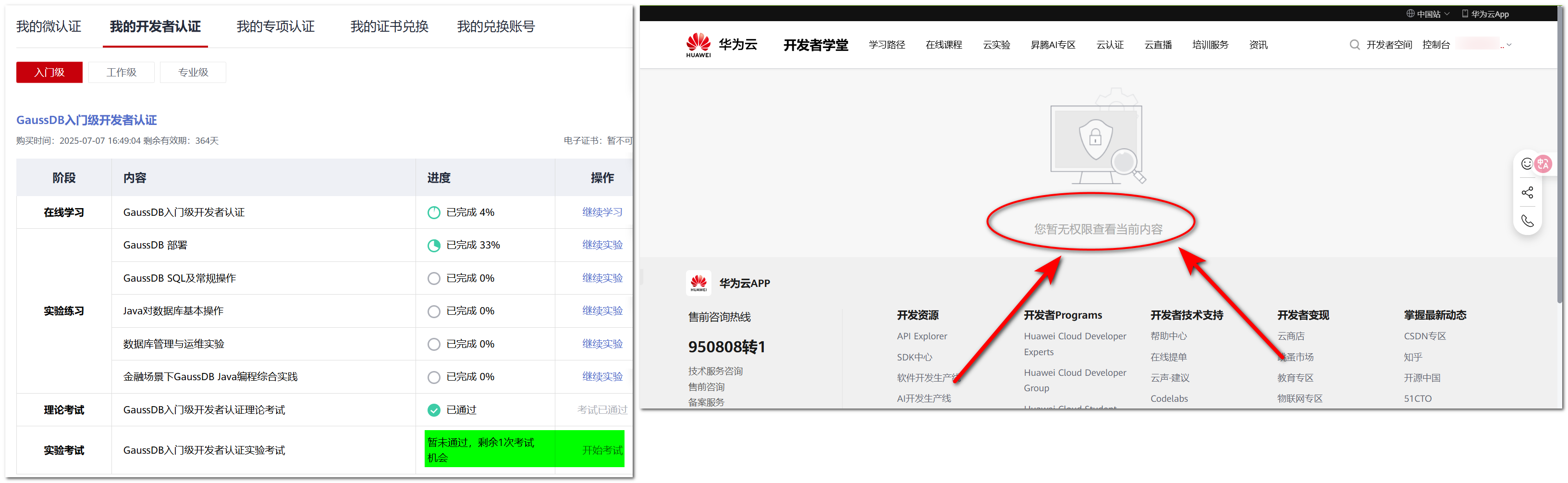The image size is (1568, 483).
Task: Click Codelabs footer link
Action: point(1169,398)
